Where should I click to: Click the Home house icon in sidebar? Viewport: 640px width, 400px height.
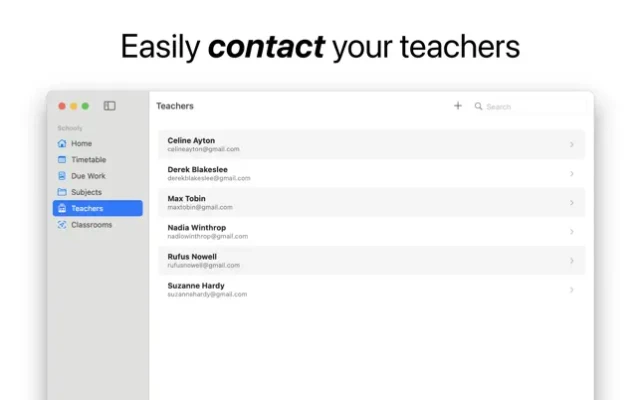click(62, 144)
